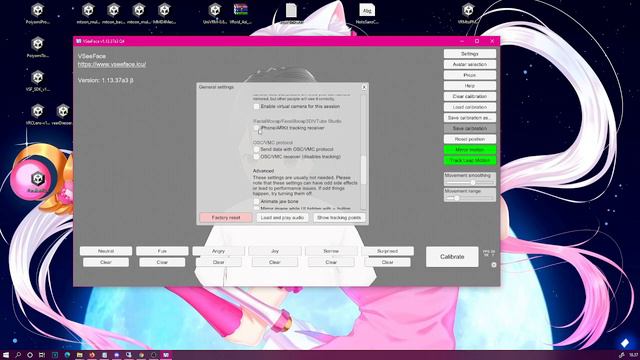Click the gear icon below FPS counter
The height and width of the screenshot is (360, 640).
click(x=493, y=265)
